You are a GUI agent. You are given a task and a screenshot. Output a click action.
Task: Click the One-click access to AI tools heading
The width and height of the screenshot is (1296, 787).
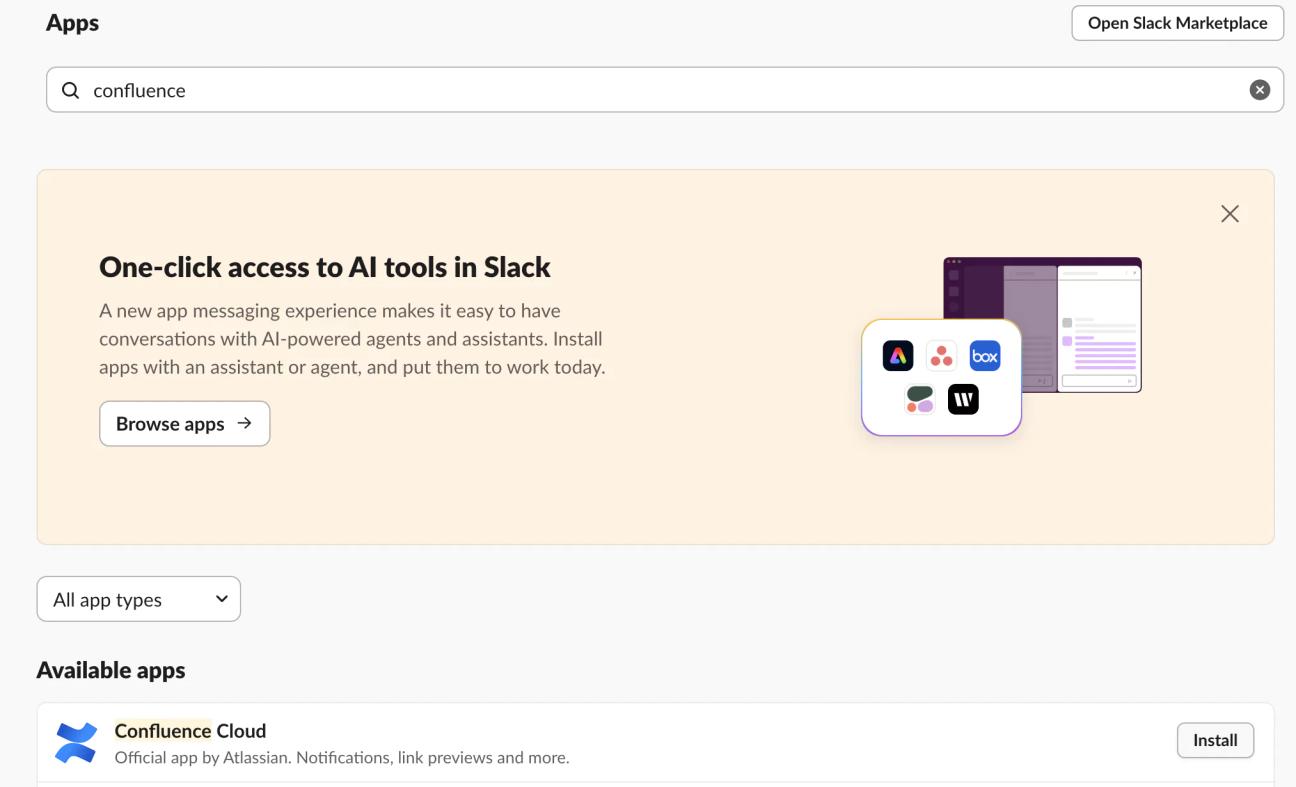[325, 267]
